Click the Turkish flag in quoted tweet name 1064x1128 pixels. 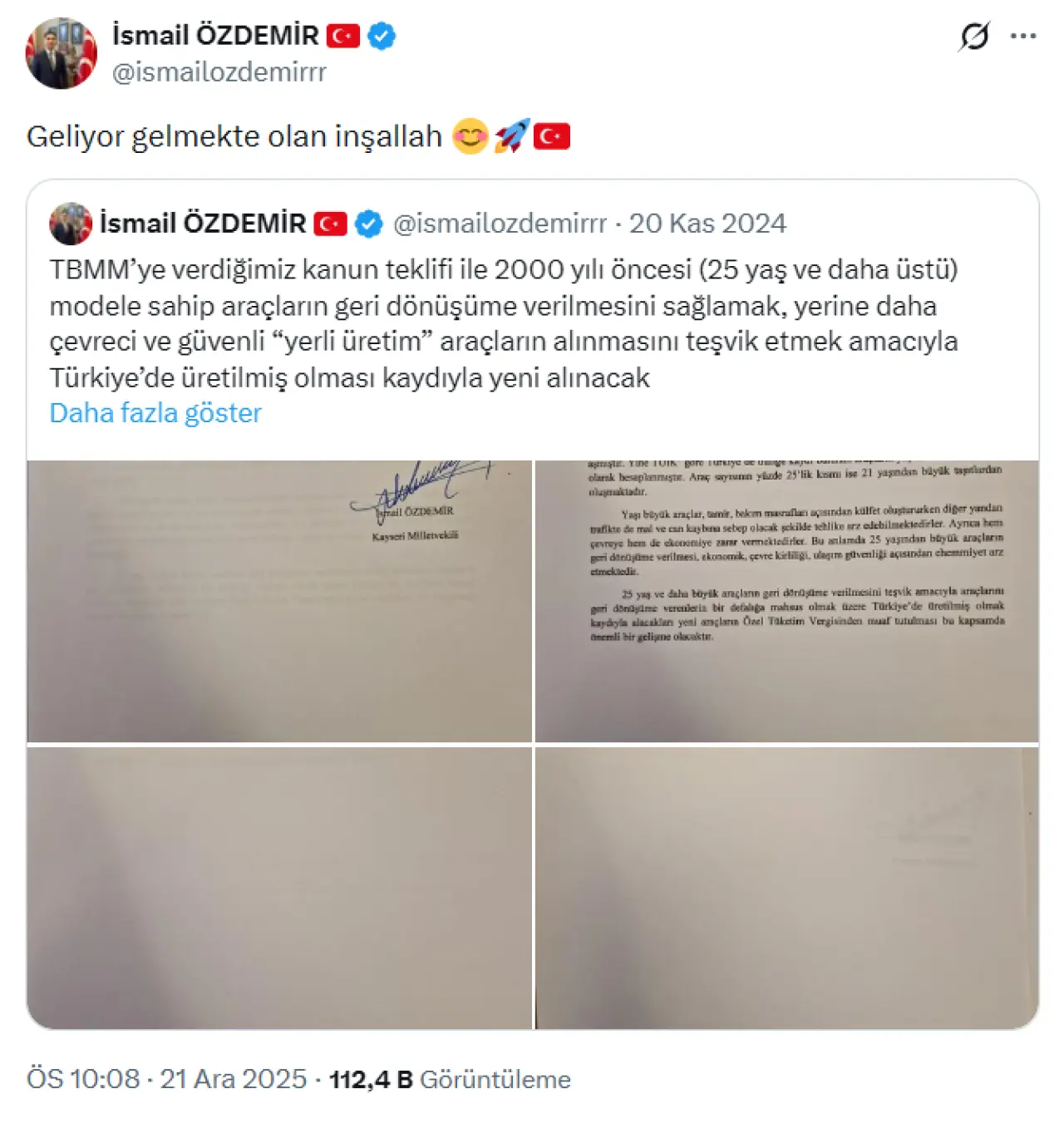tap(330, 224)
